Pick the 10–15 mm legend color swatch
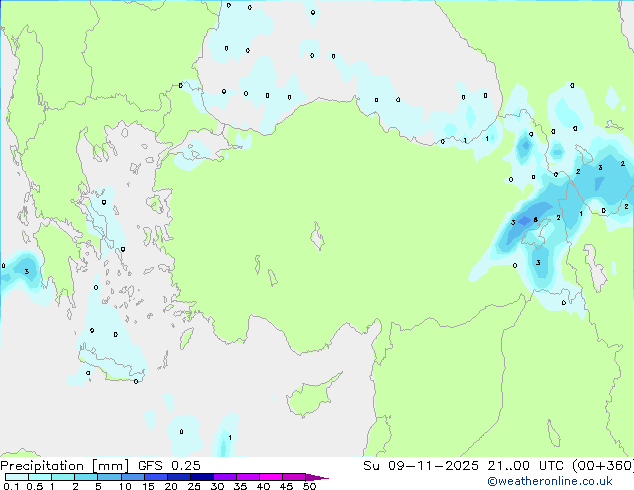Screen dimensions: 634x490 coord(132,477)
